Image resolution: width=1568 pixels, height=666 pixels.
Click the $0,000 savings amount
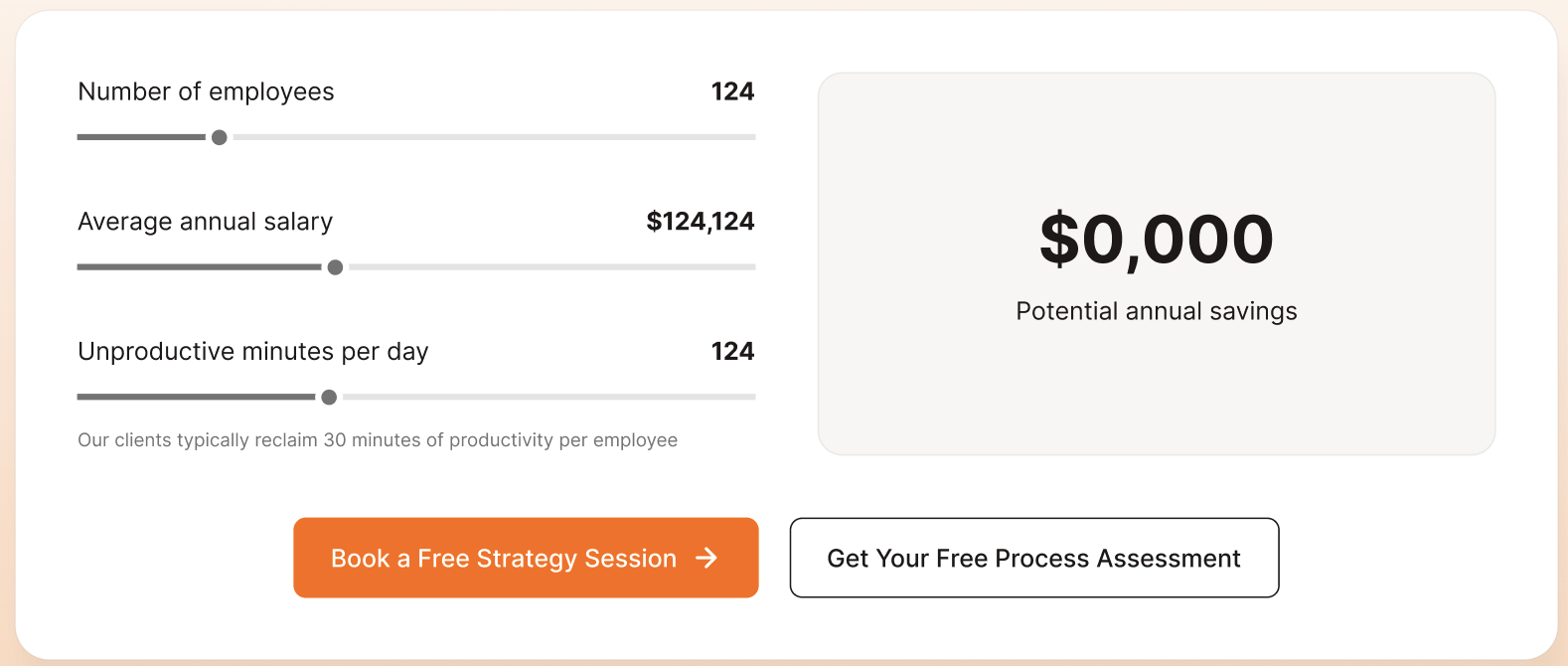coord(1156,240)
